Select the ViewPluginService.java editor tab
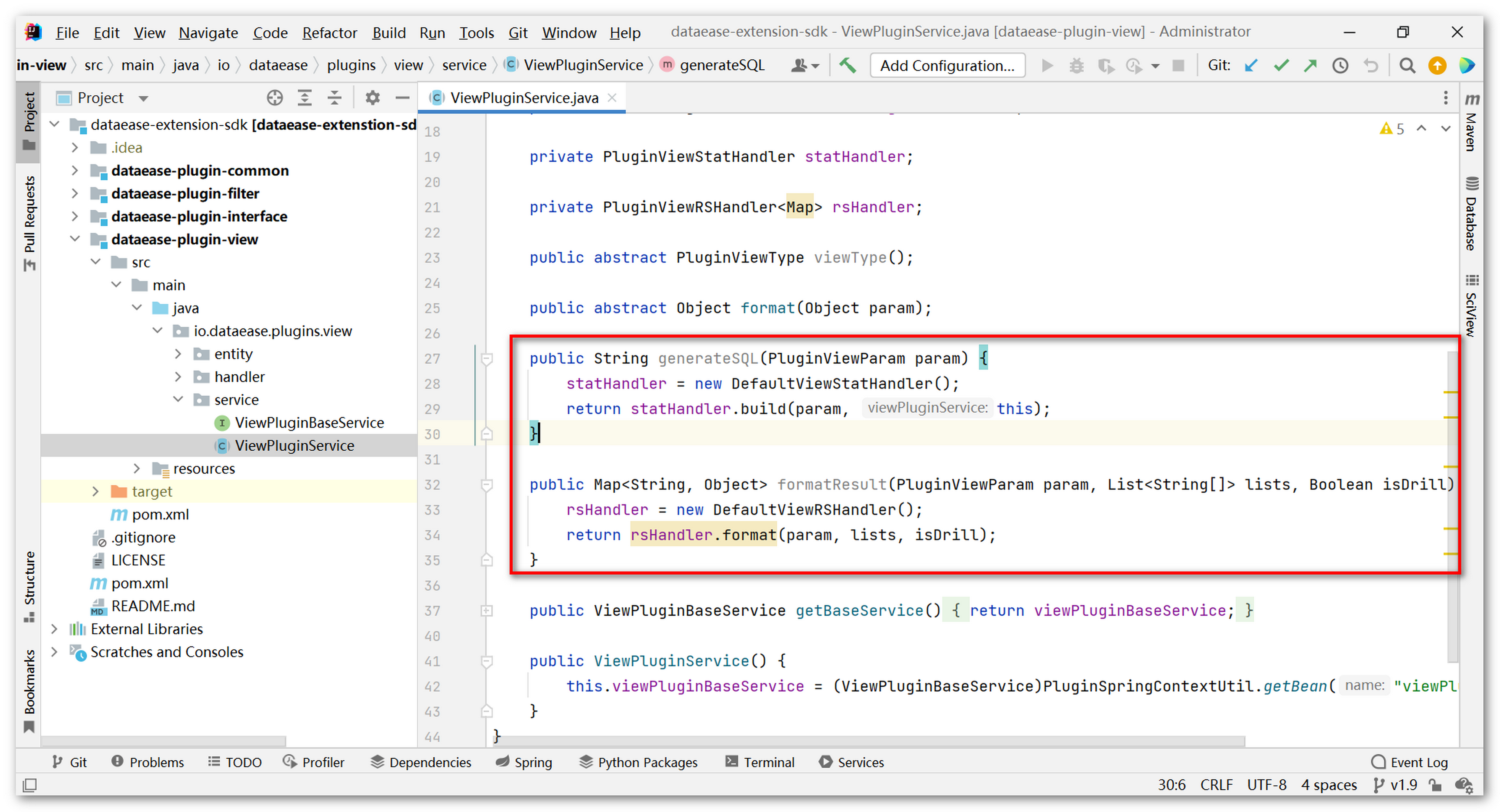 pos(523,98)
